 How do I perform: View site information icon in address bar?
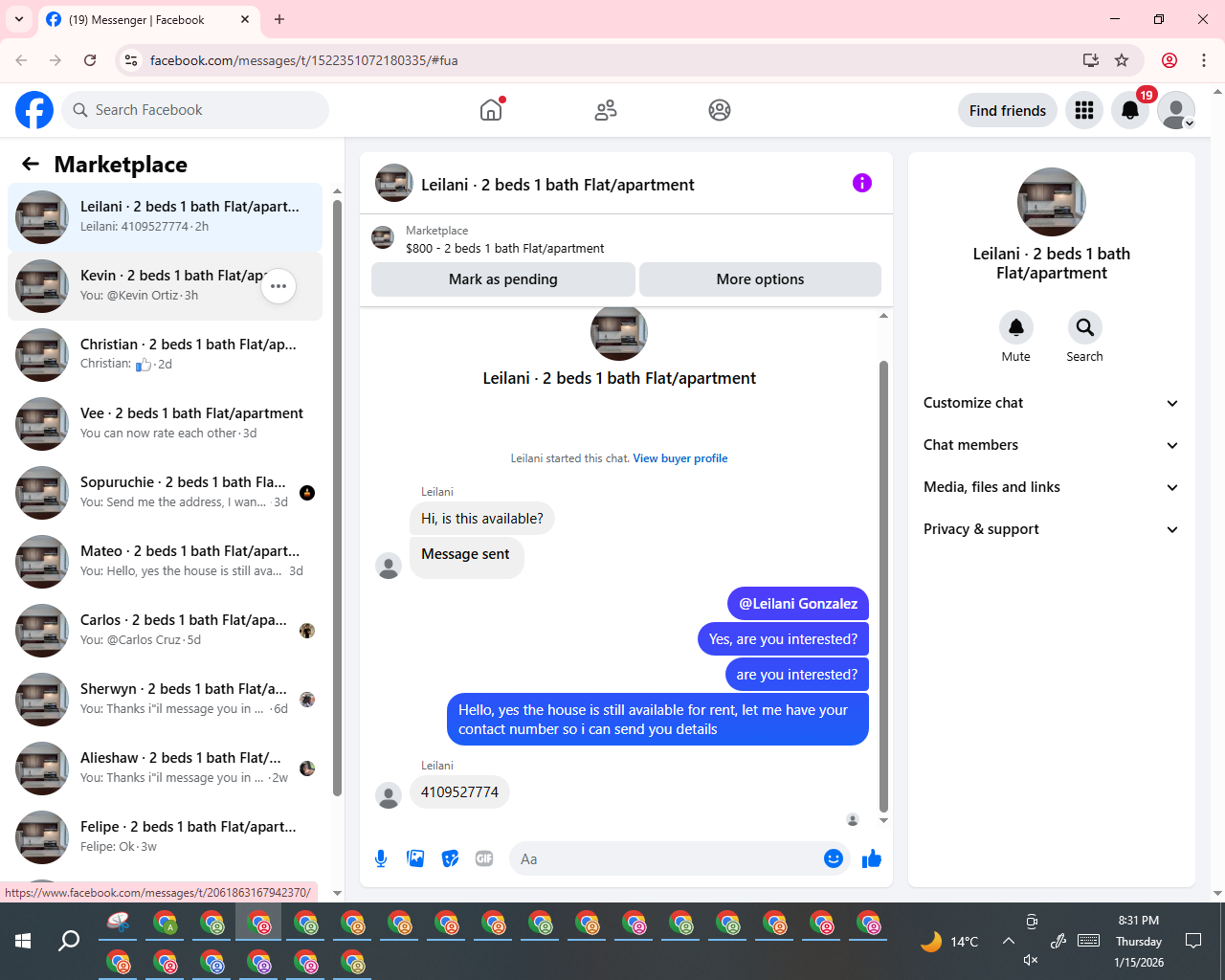[131, 60]
